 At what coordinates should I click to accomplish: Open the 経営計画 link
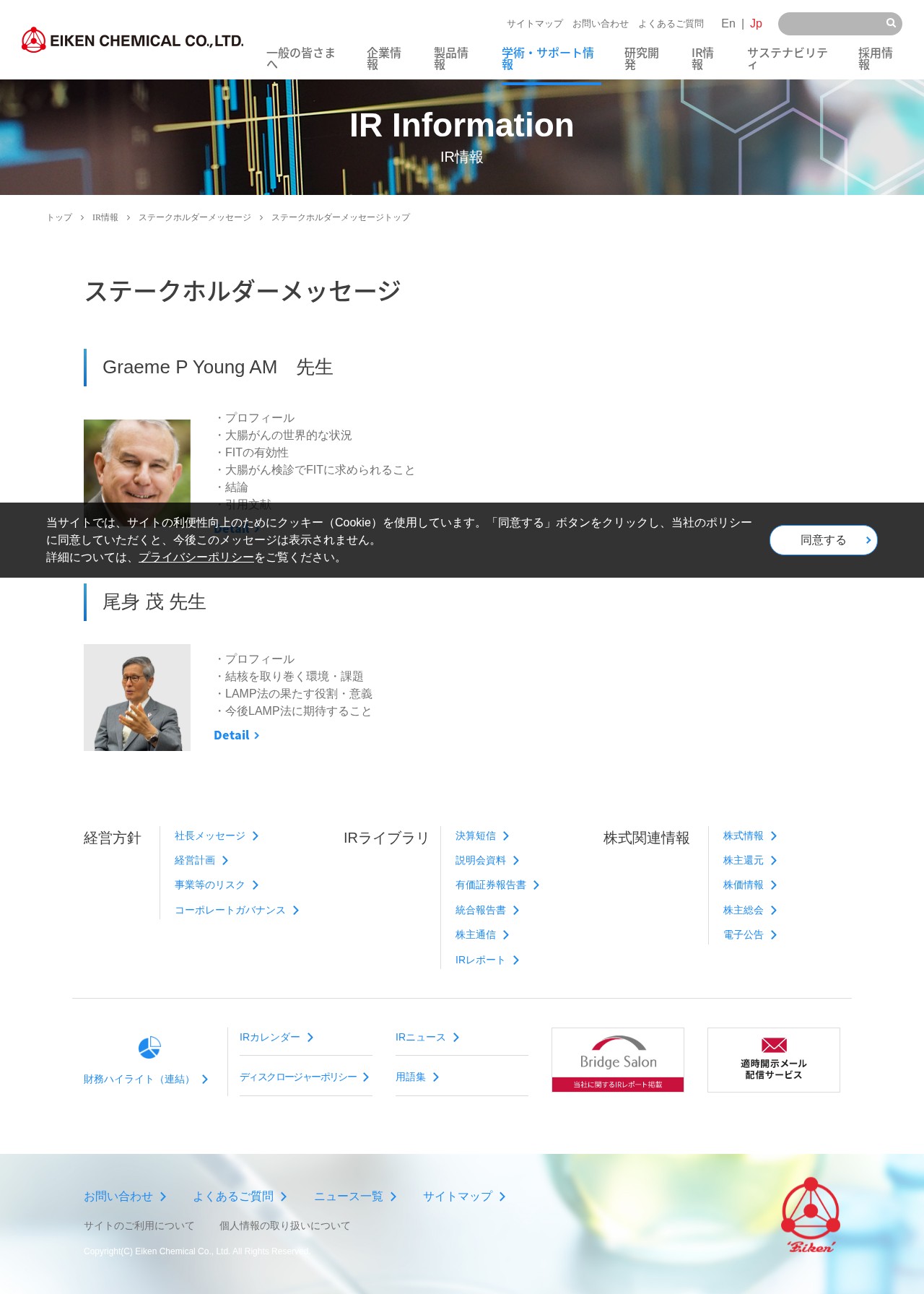tap(201, 860)
